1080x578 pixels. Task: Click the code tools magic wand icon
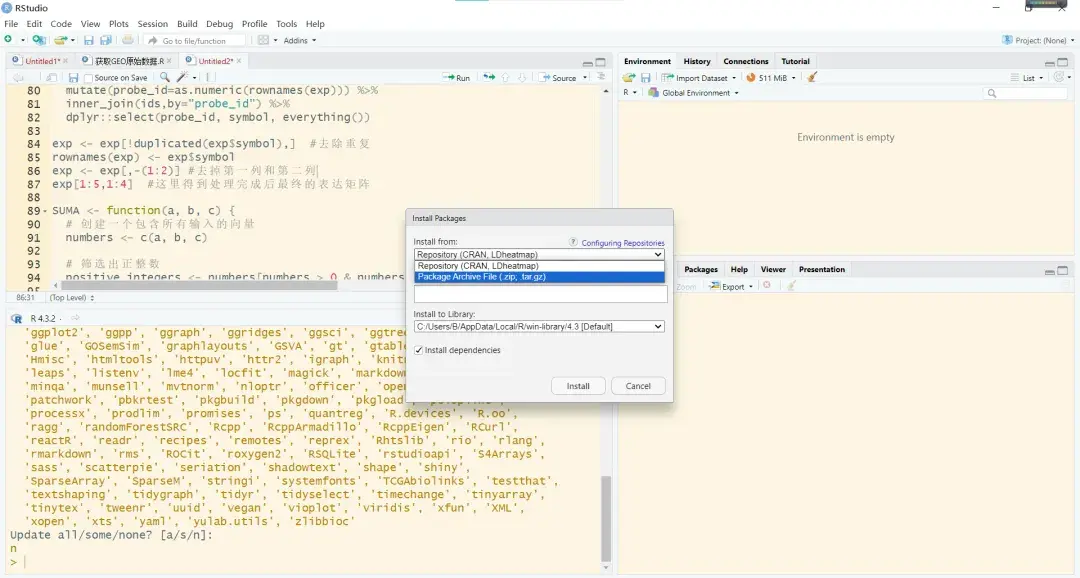coord(182,77)
